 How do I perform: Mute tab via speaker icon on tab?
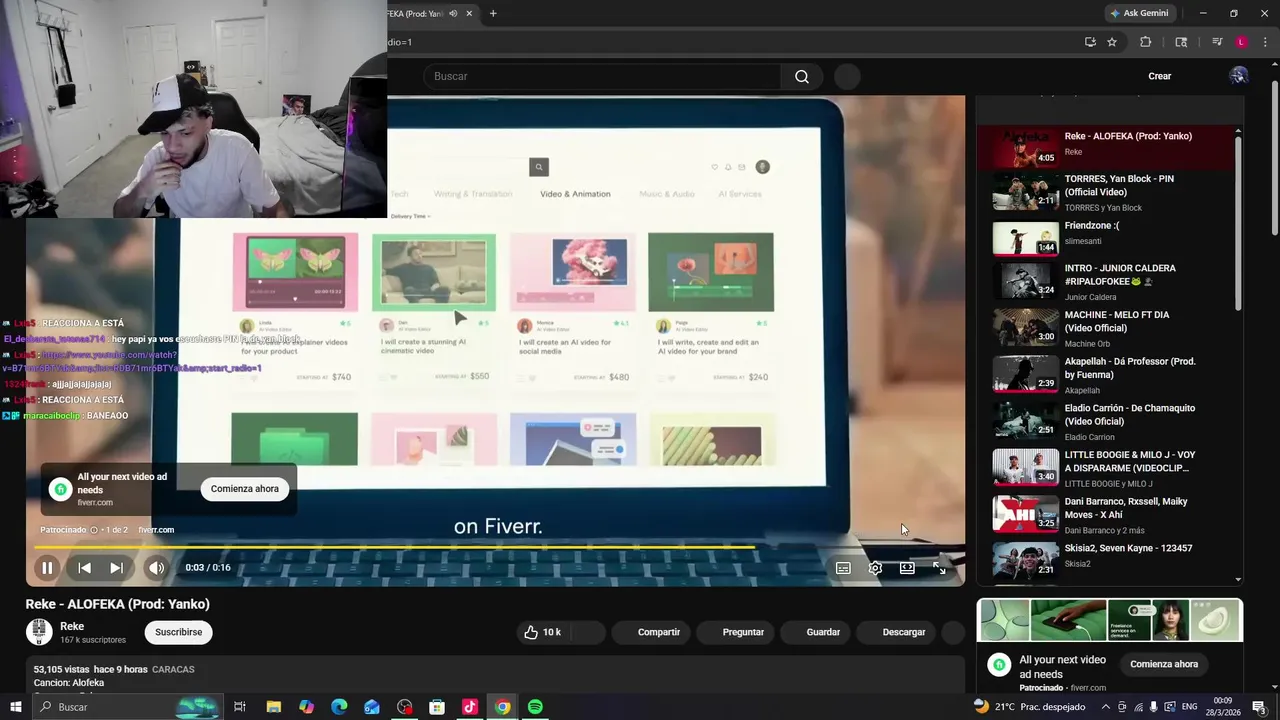453,13
